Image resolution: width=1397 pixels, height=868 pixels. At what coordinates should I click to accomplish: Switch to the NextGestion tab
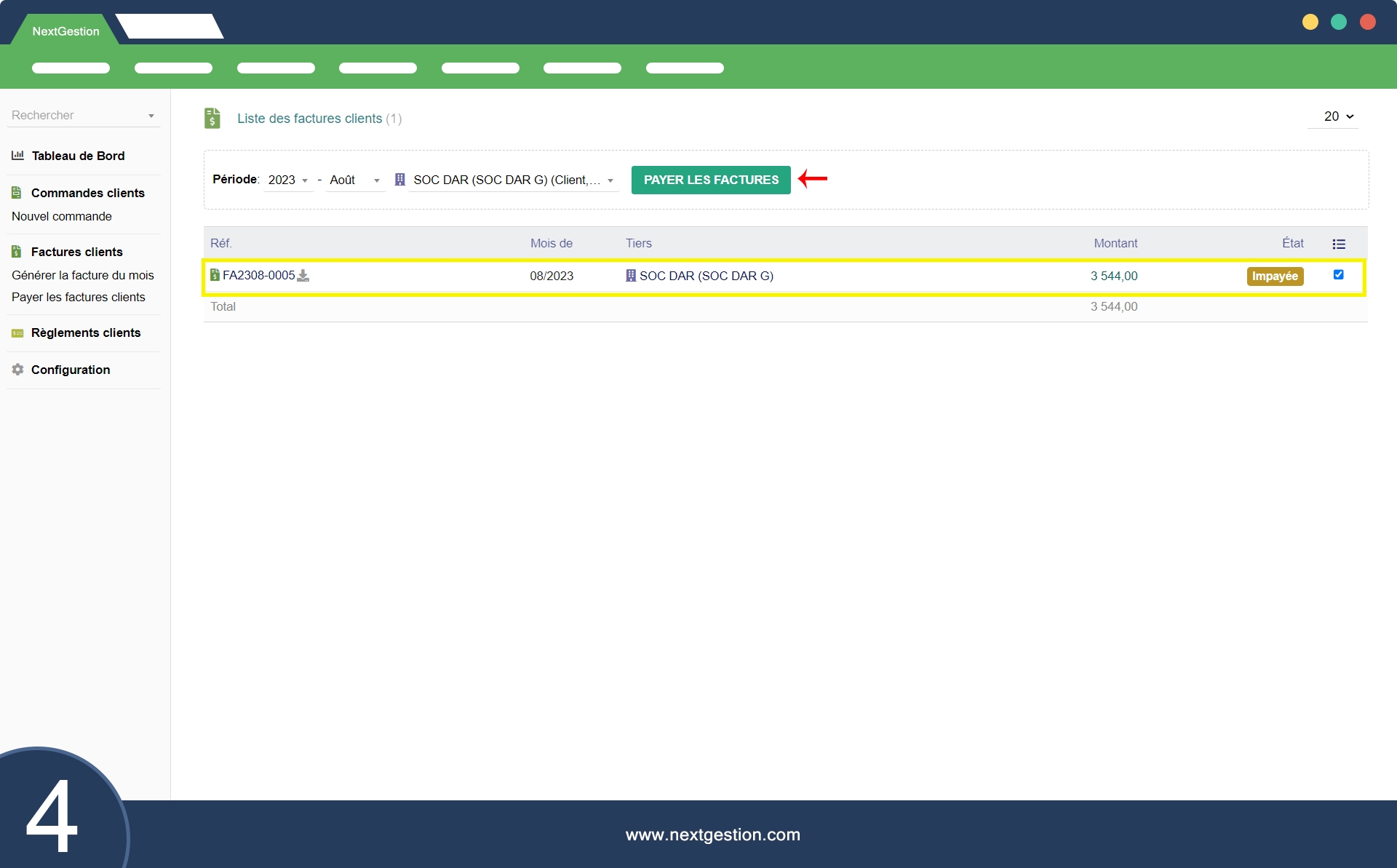(65, 31)
